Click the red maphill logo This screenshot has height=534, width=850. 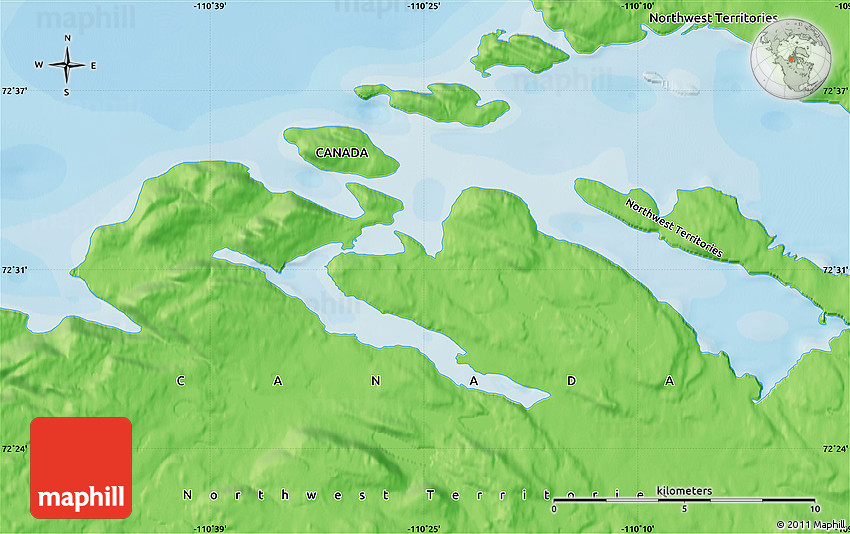pyautogui.click(x=81, y=467)
